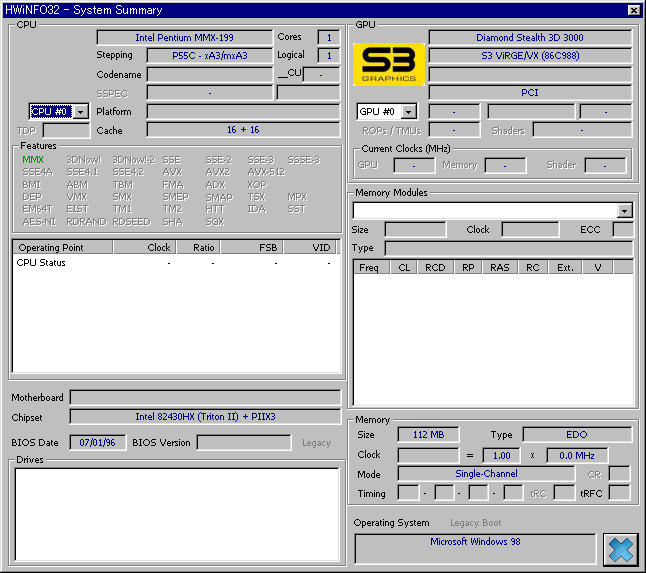The image size is (646, 573).
Task: Click the FSB column header
Action: 251,248
